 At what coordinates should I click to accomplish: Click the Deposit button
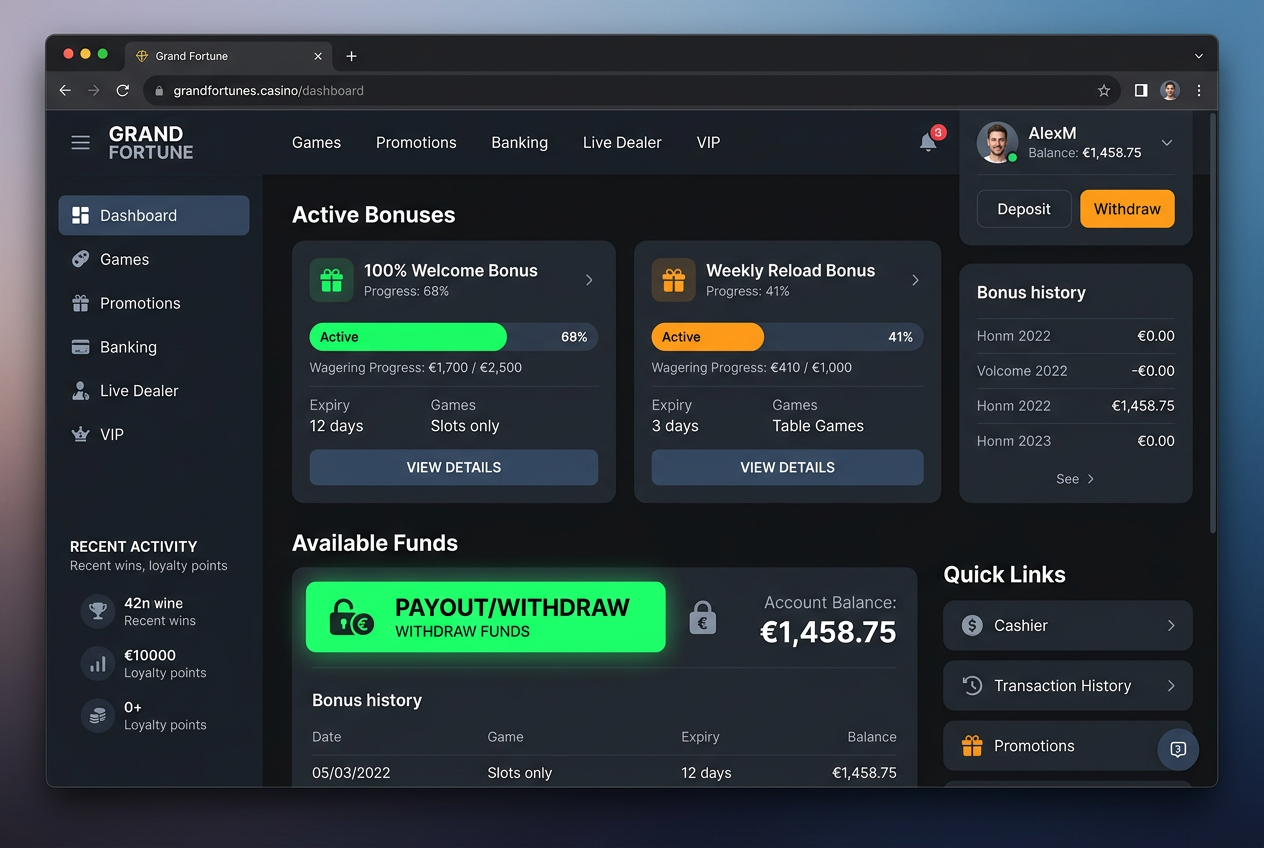(x=1024, y=209)
